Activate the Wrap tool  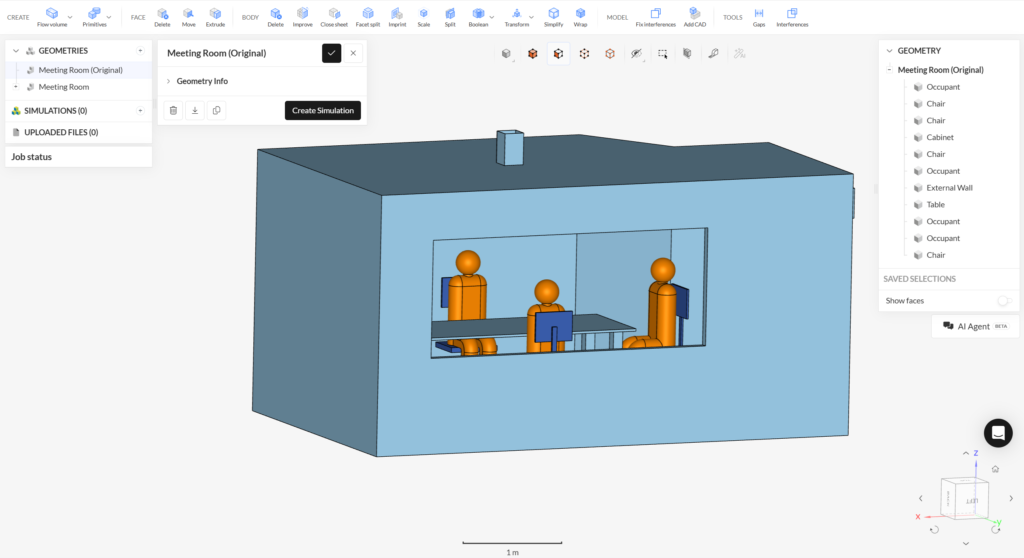tap(580, 17)
